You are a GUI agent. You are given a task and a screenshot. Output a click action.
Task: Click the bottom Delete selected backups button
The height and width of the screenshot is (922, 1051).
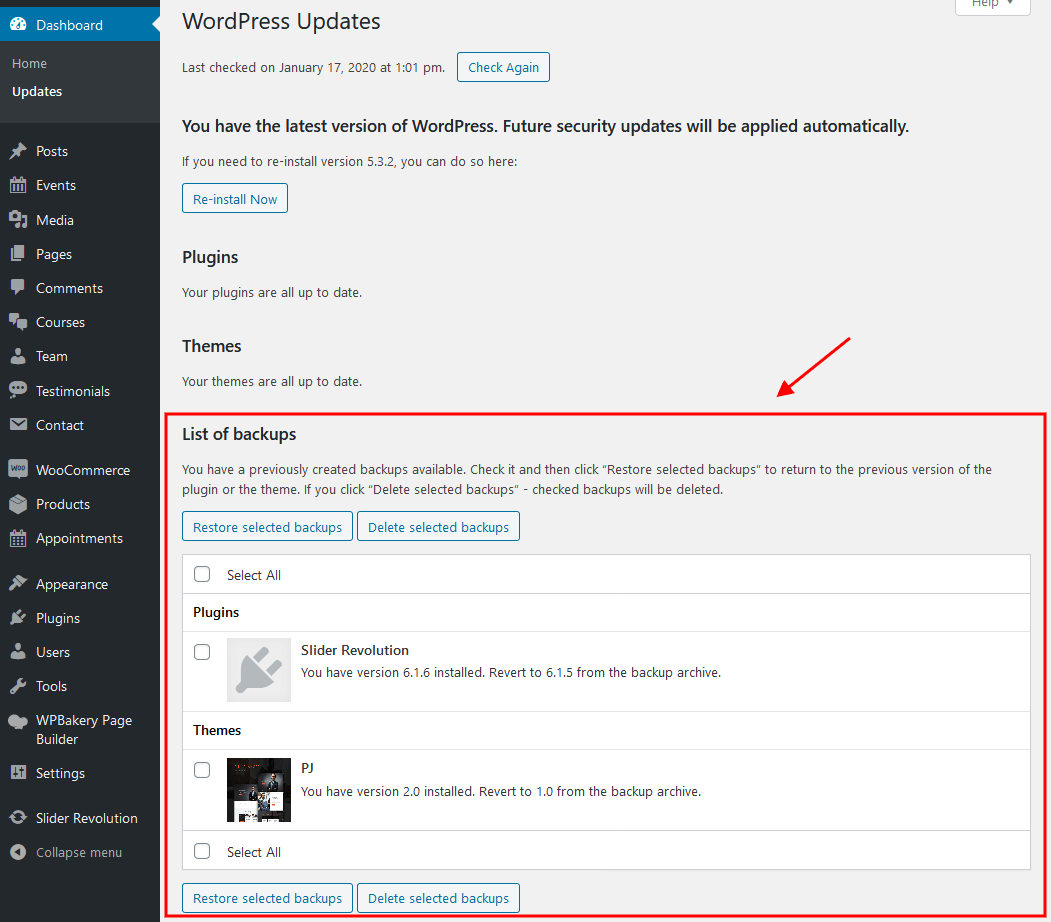pos(438,898)
